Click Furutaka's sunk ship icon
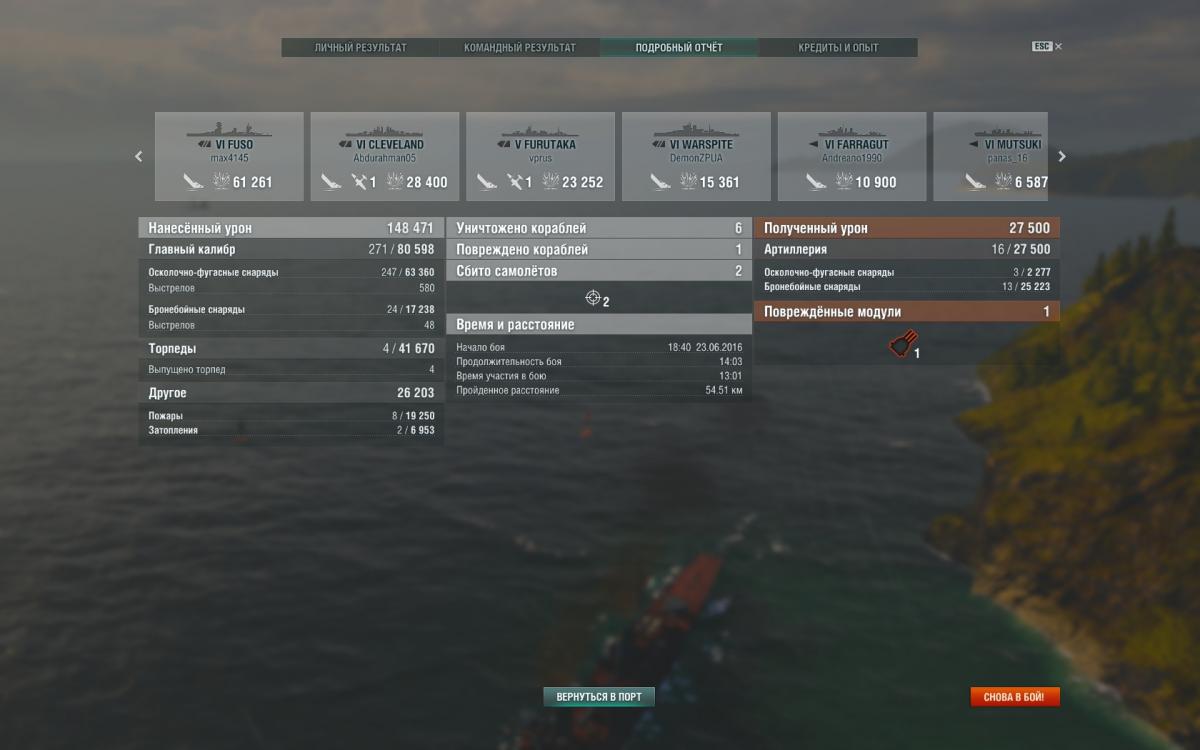This screenshot has width=1200, height=750. (487, 182)
